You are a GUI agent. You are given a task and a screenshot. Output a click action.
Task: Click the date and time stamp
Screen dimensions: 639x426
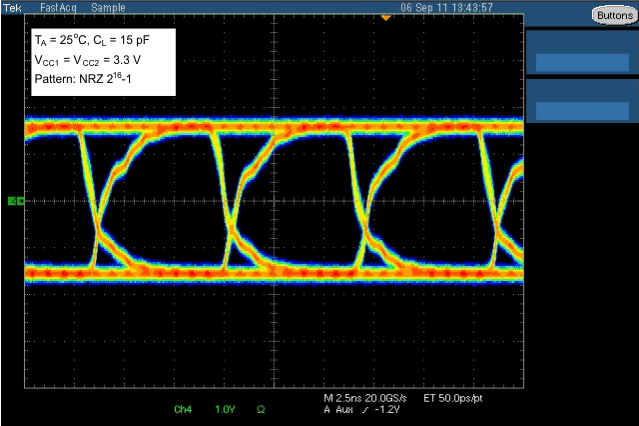pyautogui.click(x=446, y=7)
